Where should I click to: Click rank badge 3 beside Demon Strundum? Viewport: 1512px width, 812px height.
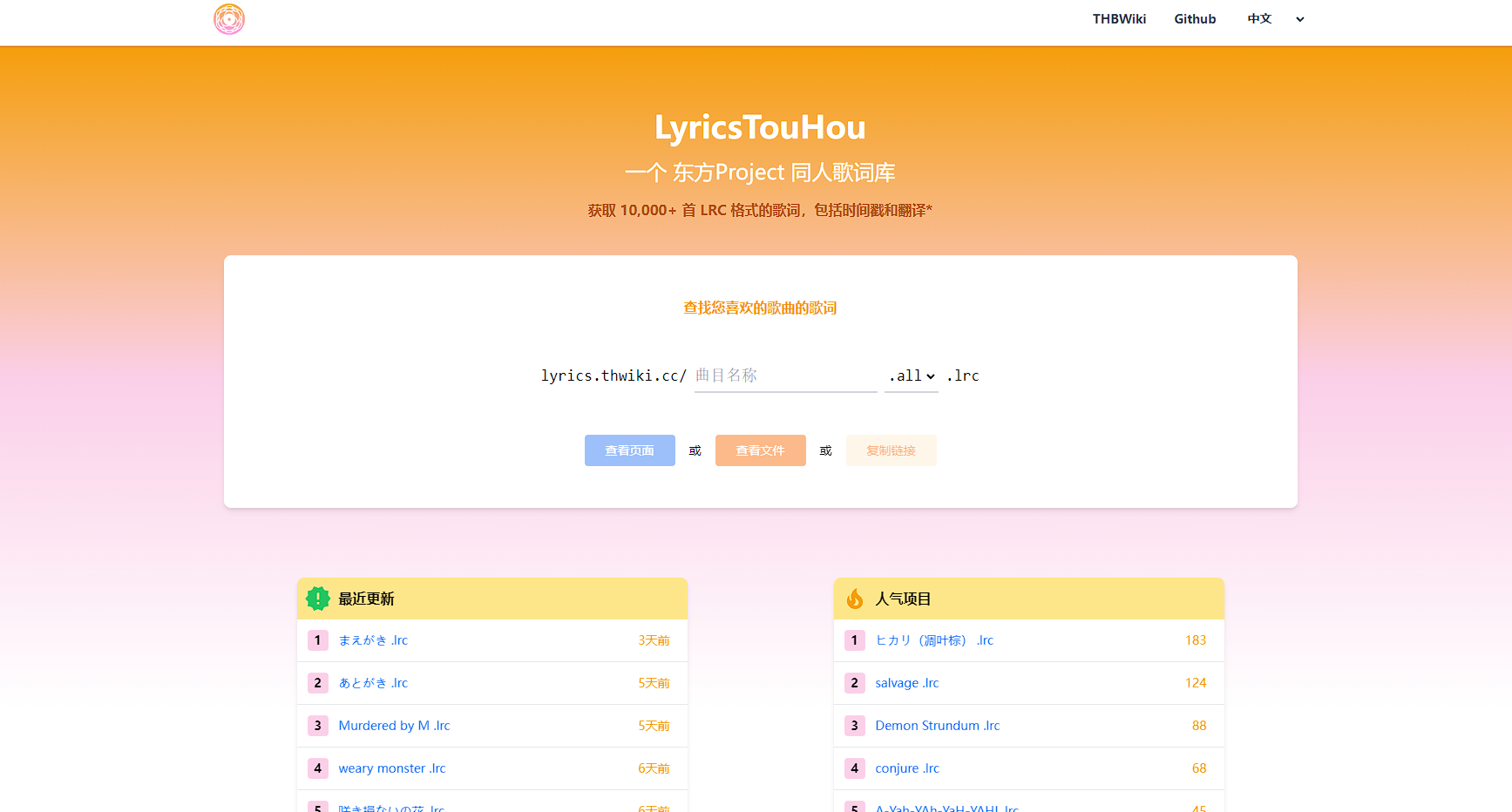tap(855, 726)
